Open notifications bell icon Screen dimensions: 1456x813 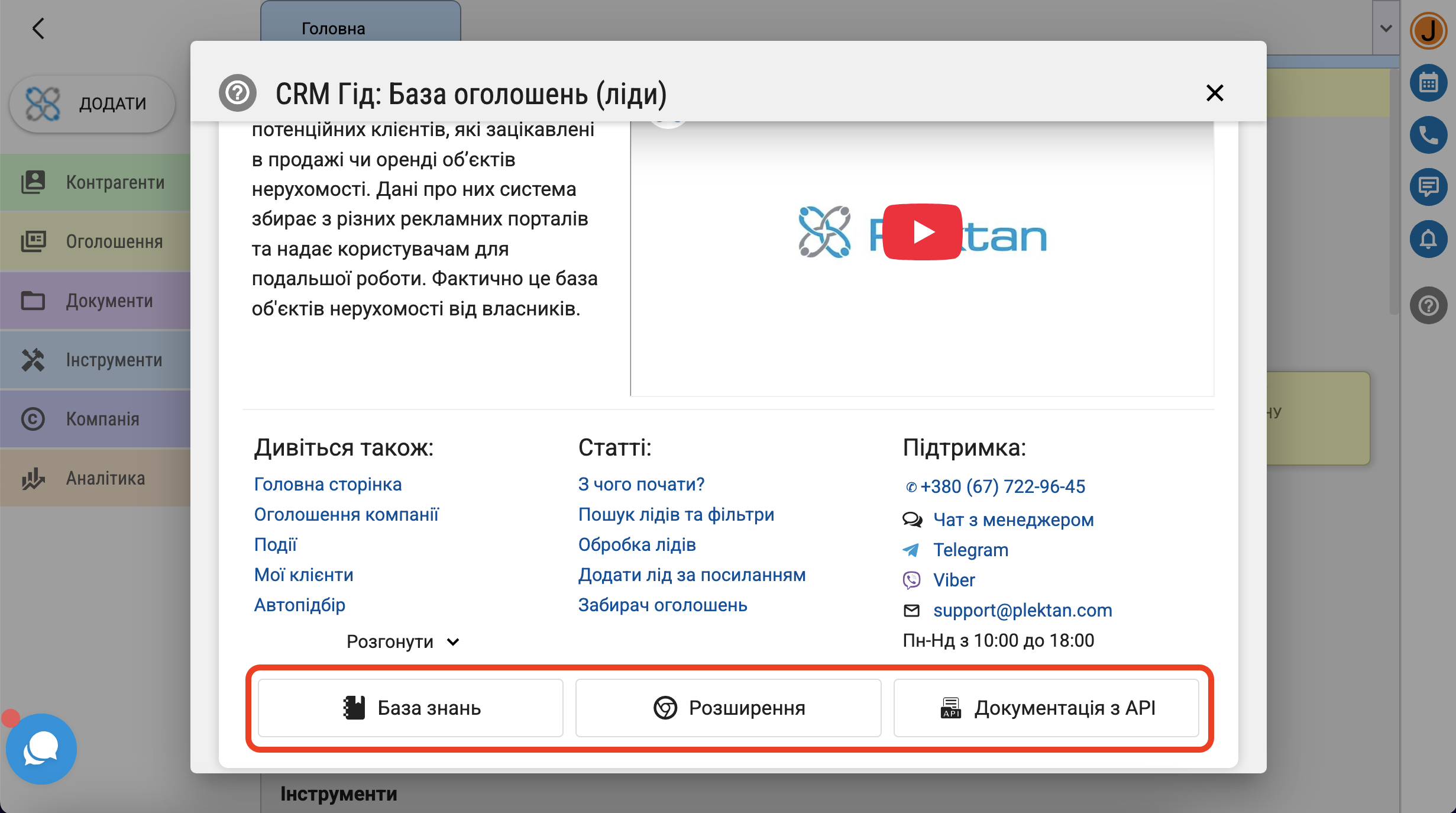[1428, 239]
